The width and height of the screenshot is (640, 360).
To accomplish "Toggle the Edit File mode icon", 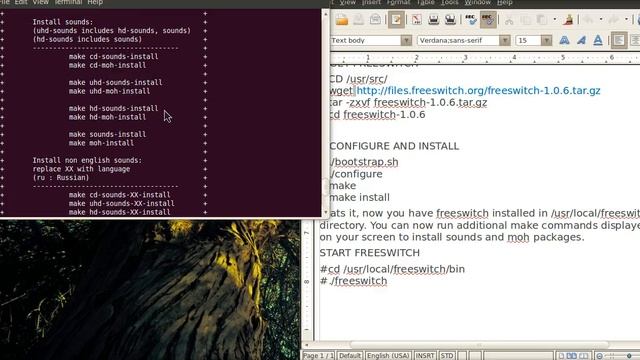I will pyautogui.click(x=396, y=20).
